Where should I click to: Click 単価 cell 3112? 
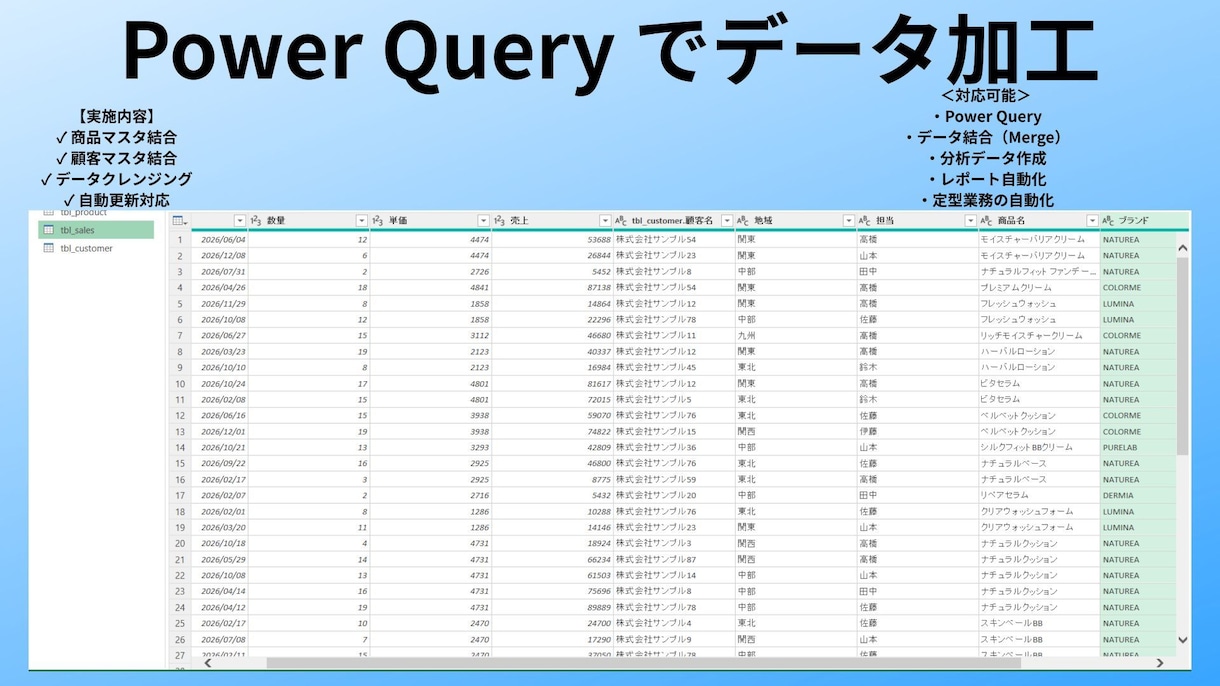[430, 336]
